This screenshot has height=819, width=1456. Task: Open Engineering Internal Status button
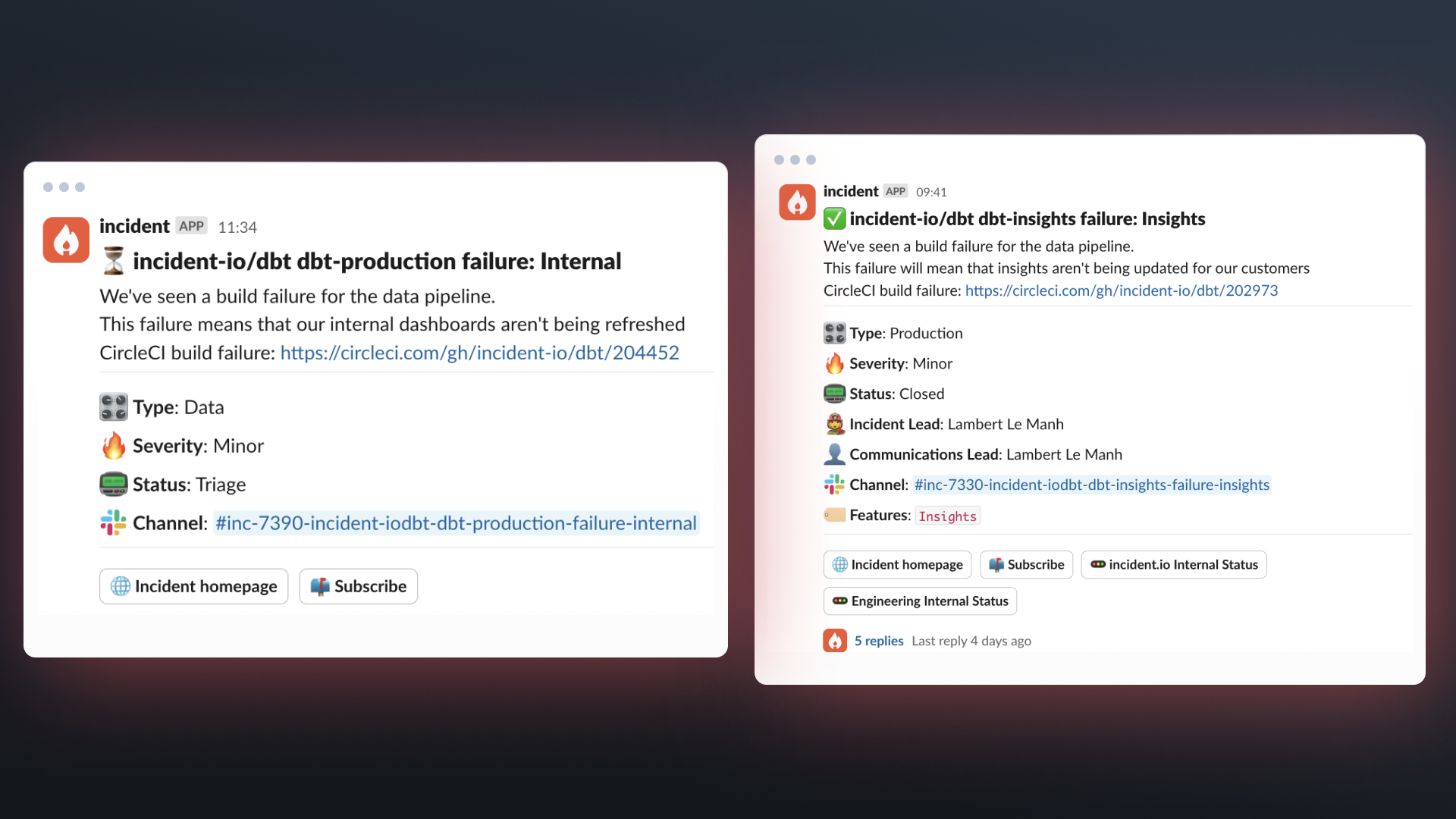(x=920, y=601)
